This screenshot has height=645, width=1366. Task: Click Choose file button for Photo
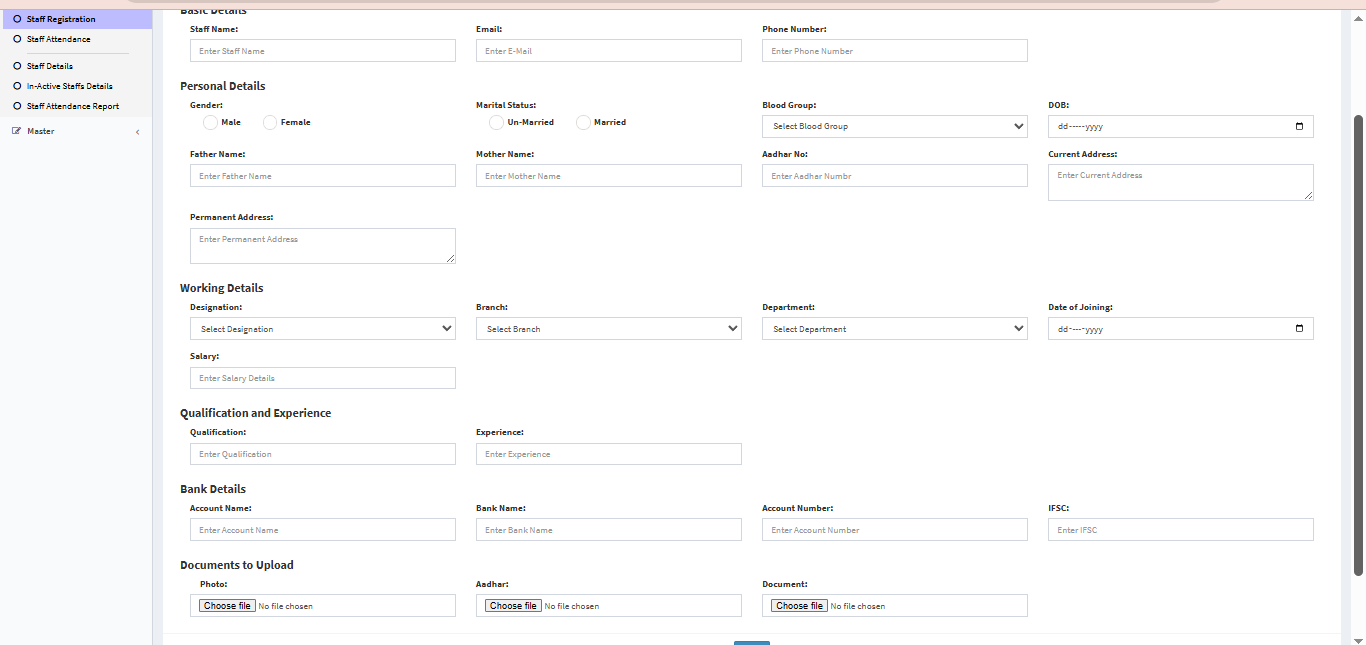point(227,606)
